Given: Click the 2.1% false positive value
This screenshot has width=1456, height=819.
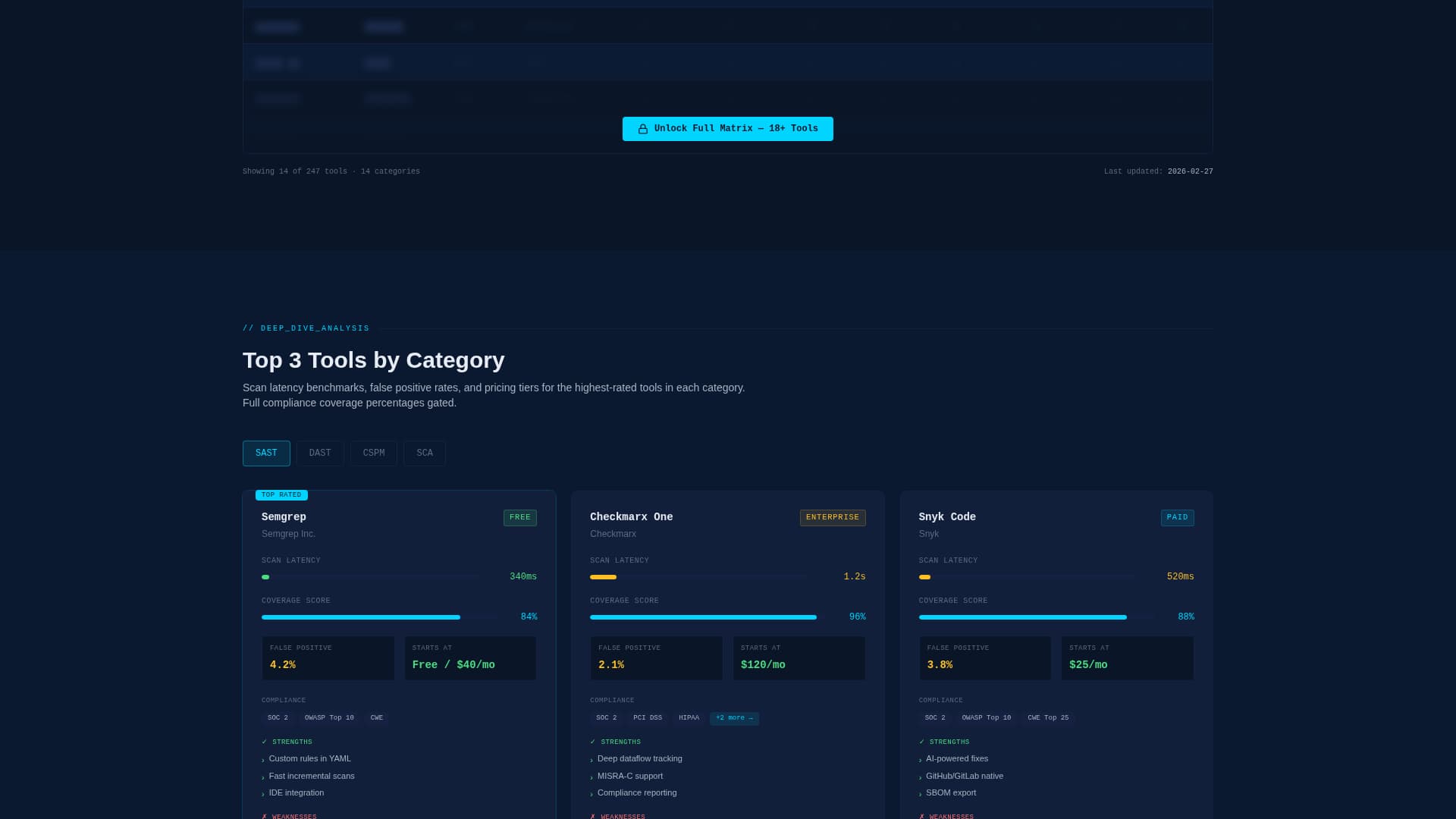Looking at the screenshot, I should click(x=611, y=665).
